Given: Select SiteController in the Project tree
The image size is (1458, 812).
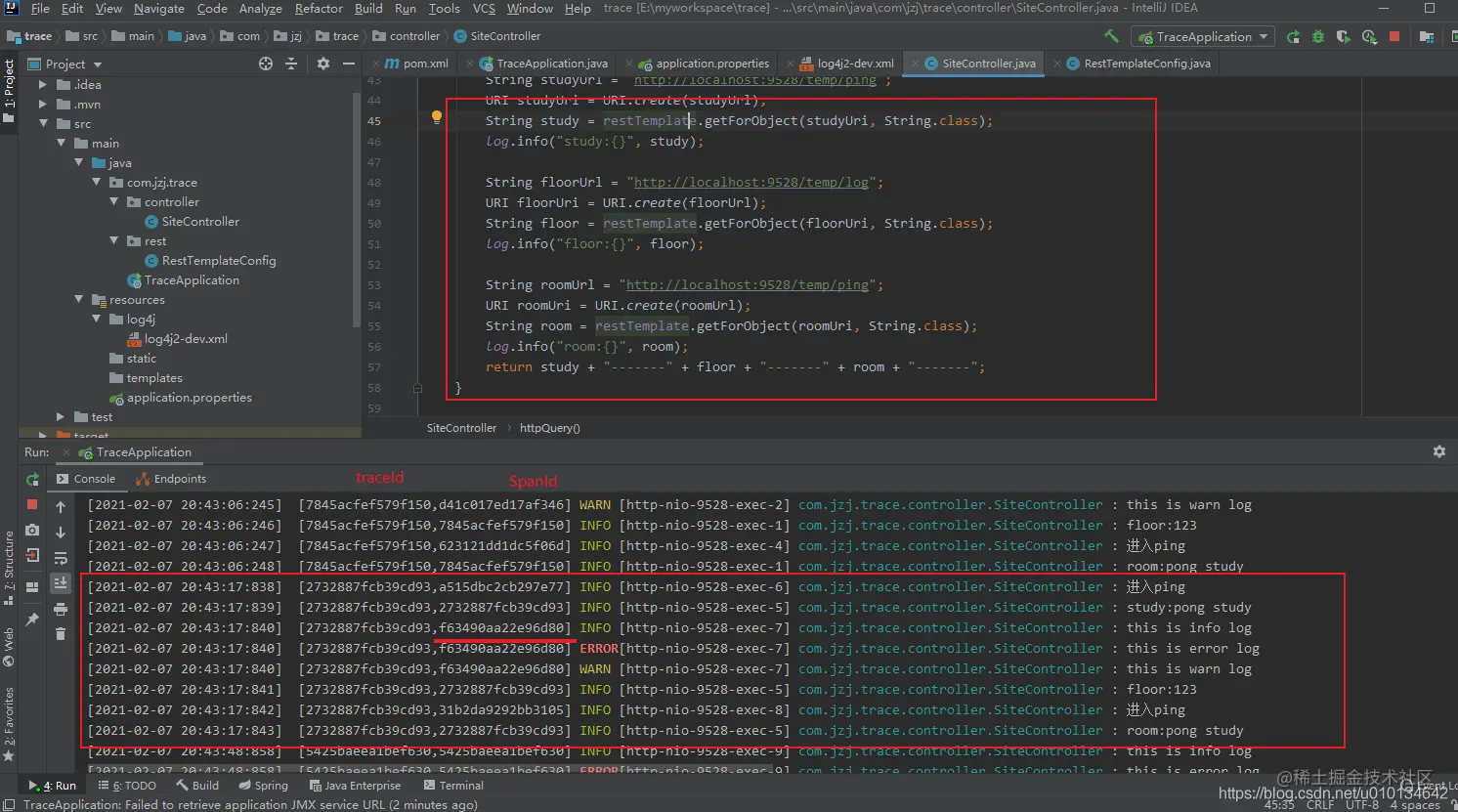Looking at the screenshot, I should click(x=192, y=222).
